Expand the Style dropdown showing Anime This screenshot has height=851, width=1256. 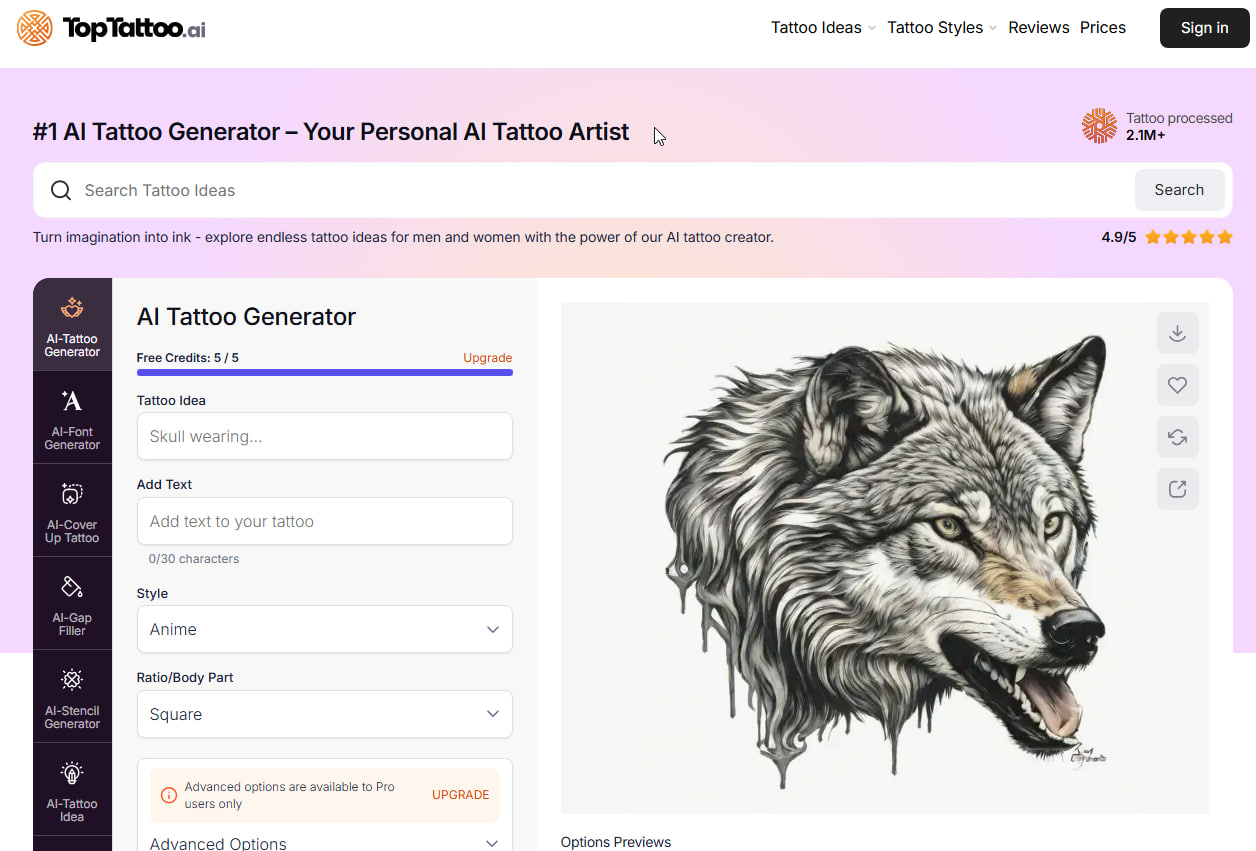pos(324,629)
